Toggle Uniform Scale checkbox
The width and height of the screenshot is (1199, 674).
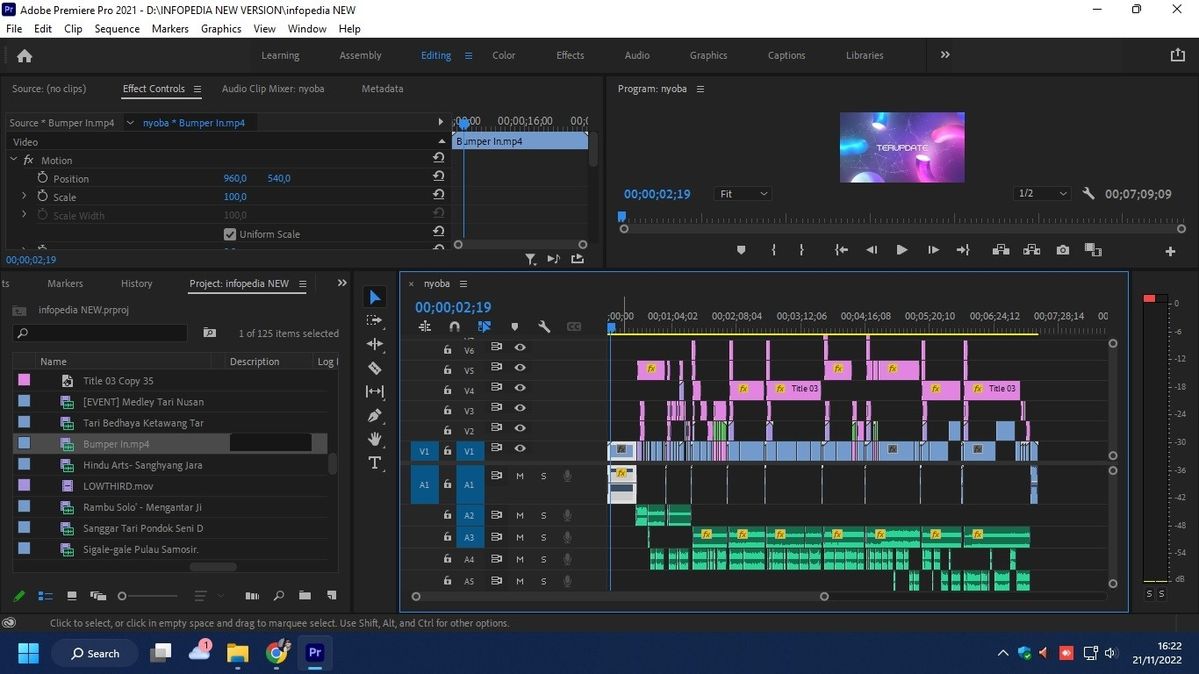pos(229,234)
